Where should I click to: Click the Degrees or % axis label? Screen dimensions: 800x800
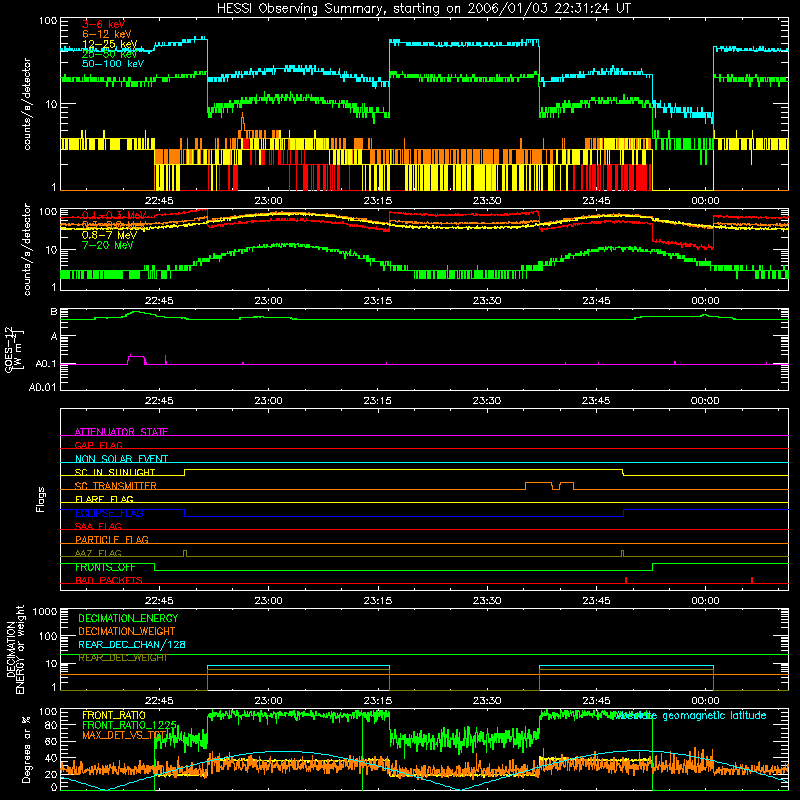pos(26,750)
